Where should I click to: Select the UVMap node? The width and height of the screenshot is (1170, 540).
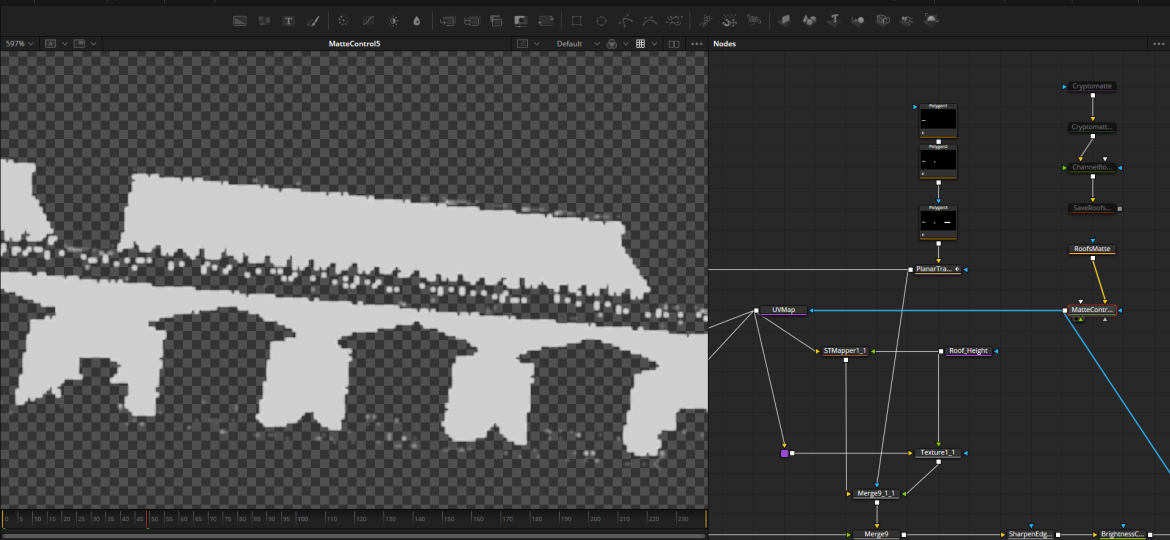[783, 310]
